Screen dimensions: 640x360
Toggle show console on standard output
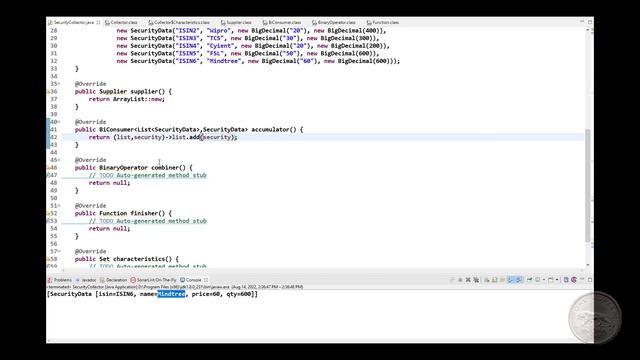[x=511, y=280]
